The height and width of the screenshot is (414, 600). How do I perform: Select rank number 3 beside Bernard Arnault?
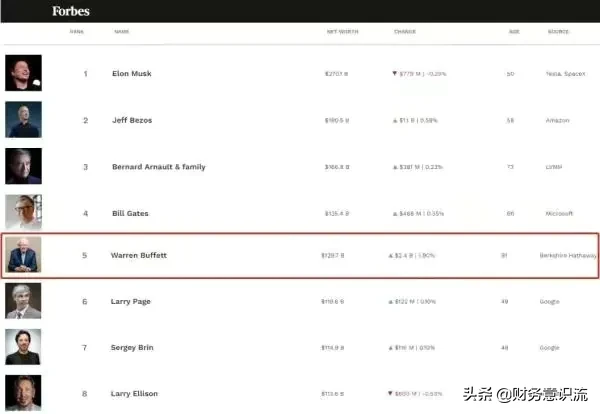tap(85, 167)
